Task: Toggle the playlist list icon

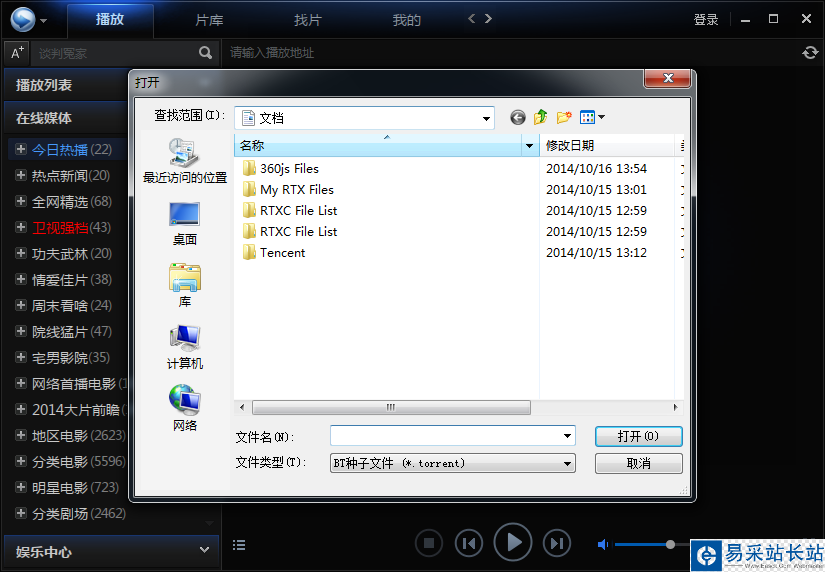Action: pos(239,545)
